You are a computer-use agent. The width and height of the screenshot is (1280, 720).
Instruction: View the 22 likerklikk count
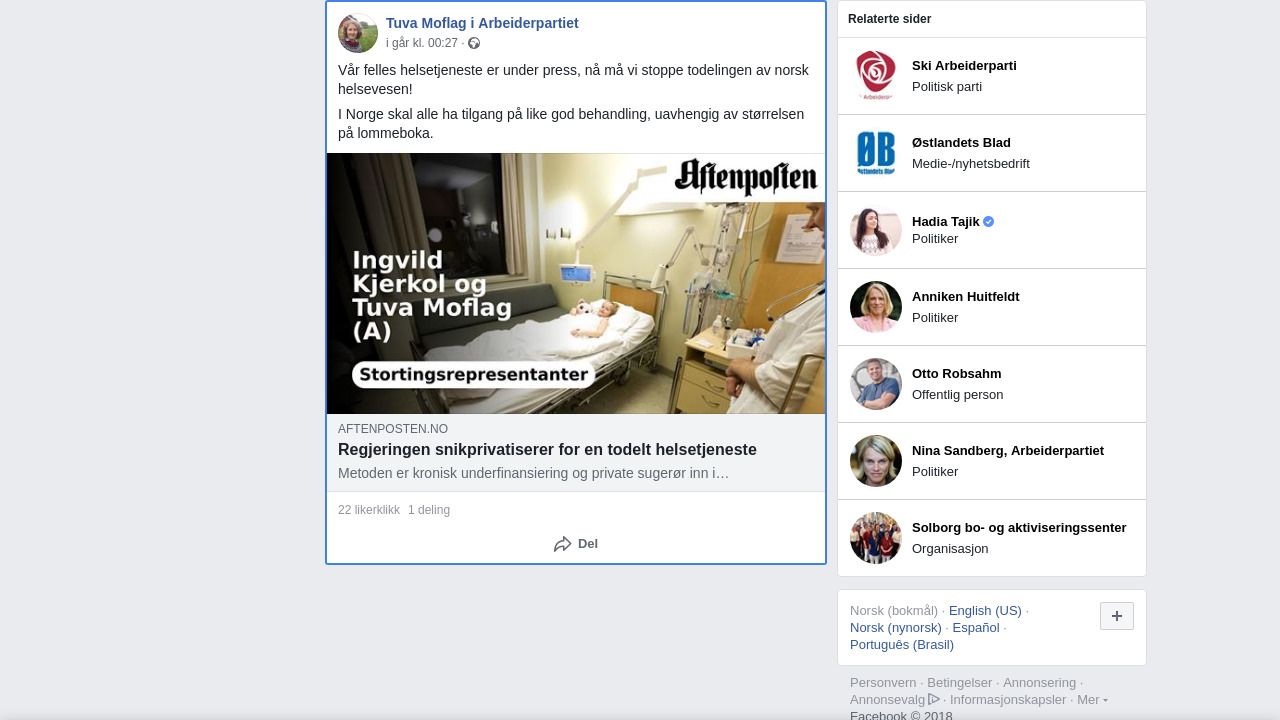(x=369, y=510)
